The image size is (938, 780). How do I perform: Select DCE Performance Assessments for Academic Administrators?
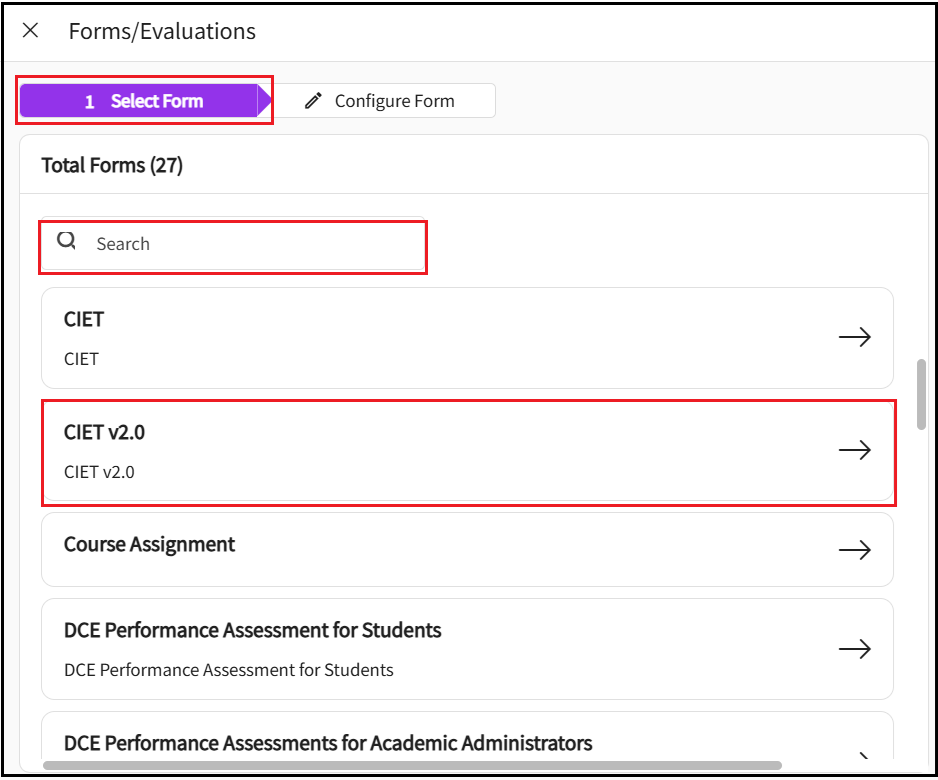tap(328, 743)
